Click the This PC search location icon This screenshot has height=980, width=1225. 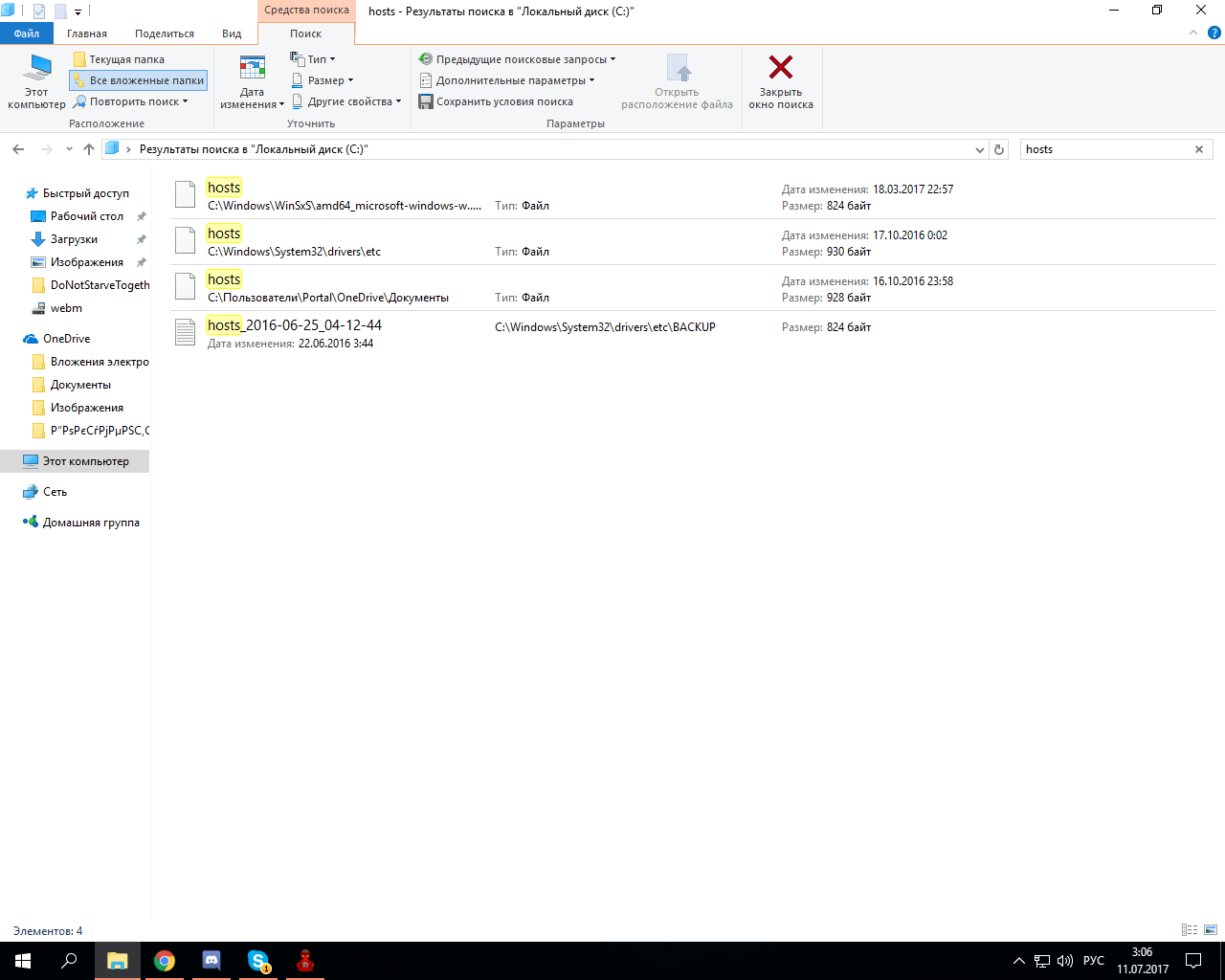click(x=37, y=69)
